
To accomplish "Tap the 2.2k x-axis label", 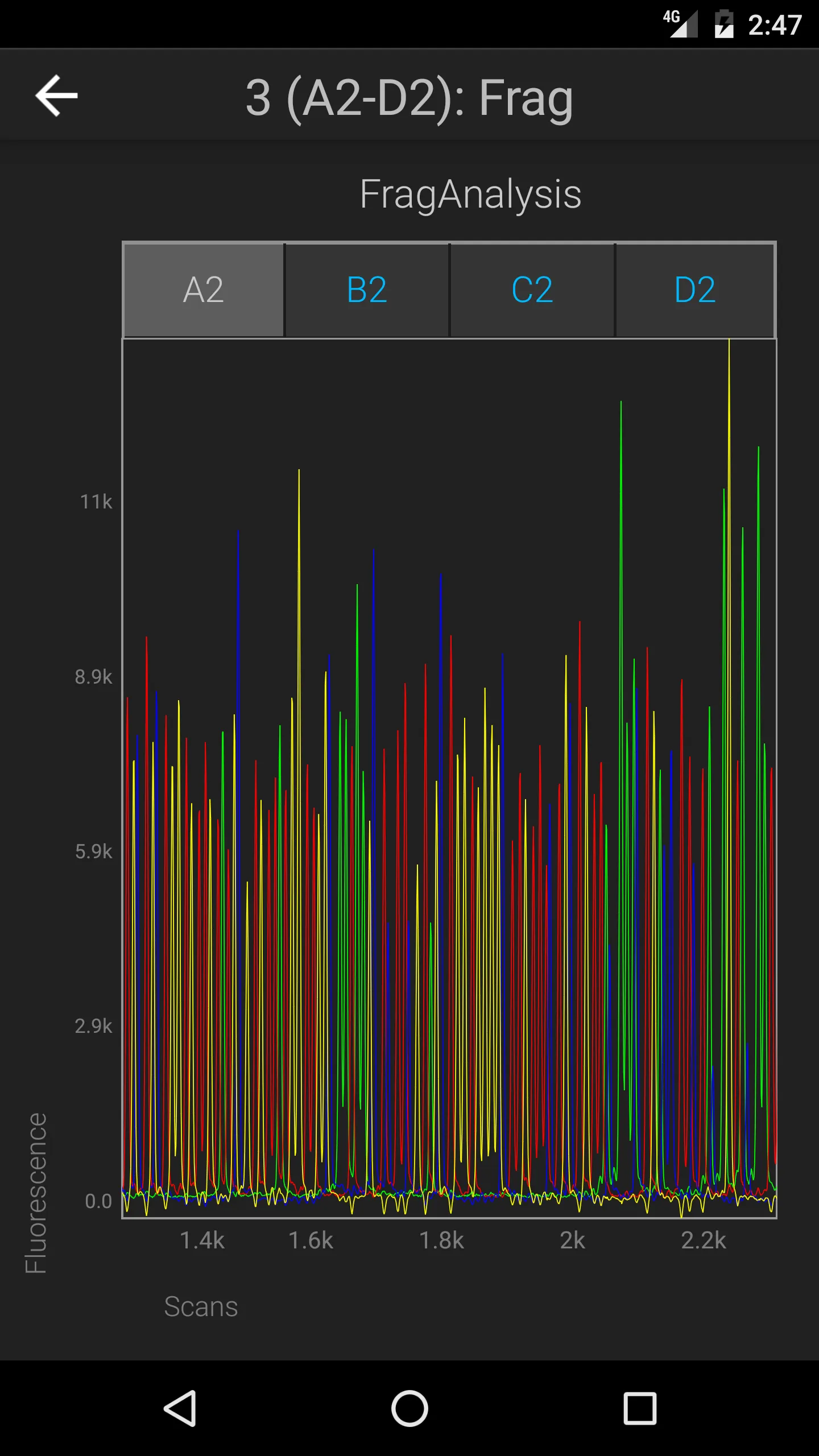I will point(704,1240).
